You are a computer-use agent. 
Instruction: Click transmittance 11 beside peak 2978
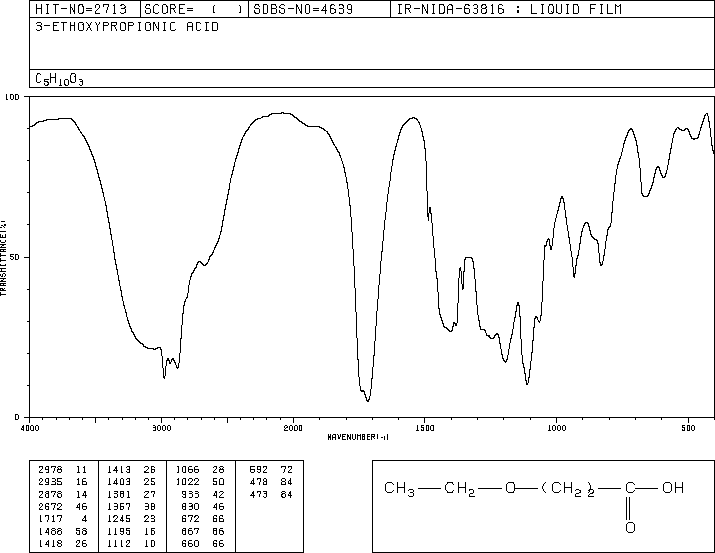pos(81,470)
